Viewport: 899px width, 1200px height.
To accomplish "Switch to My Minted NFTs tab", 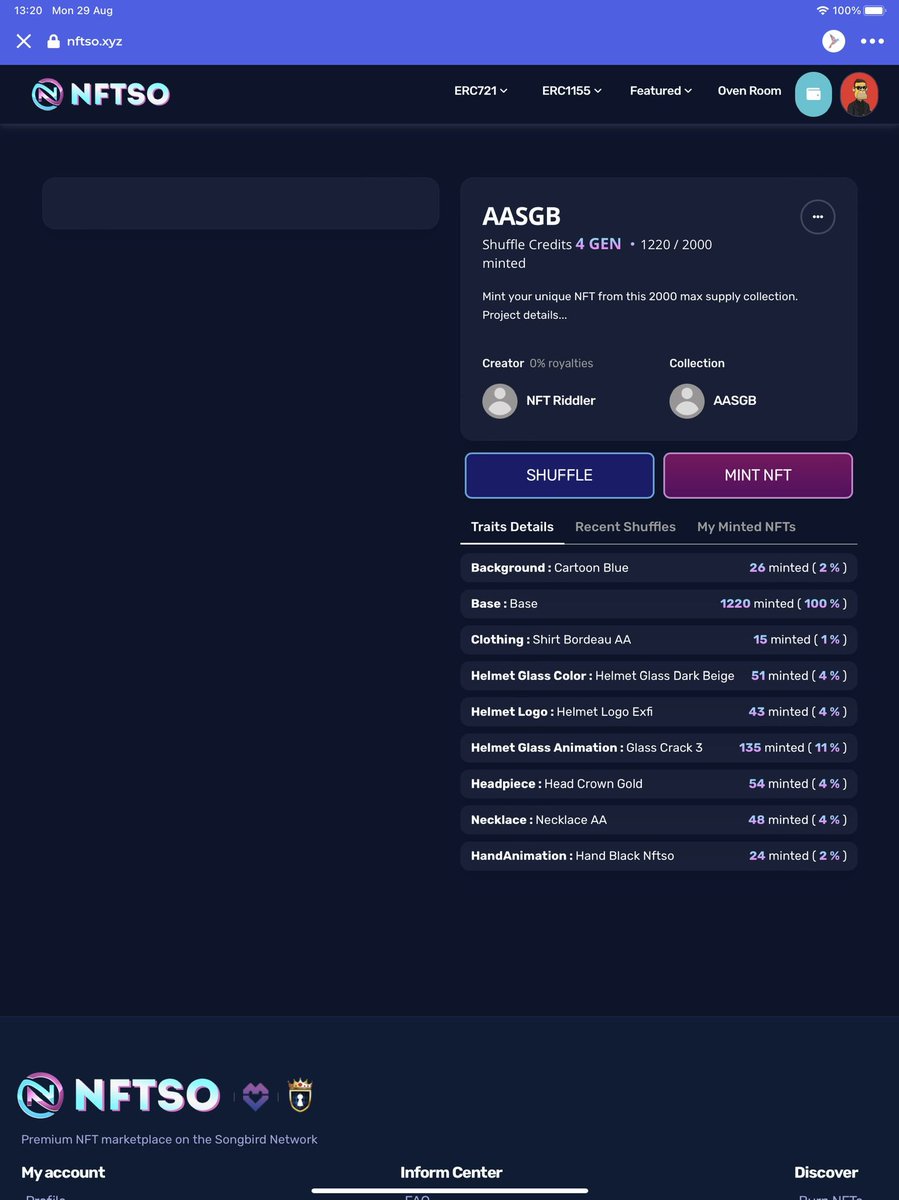I will click(746, 527).
